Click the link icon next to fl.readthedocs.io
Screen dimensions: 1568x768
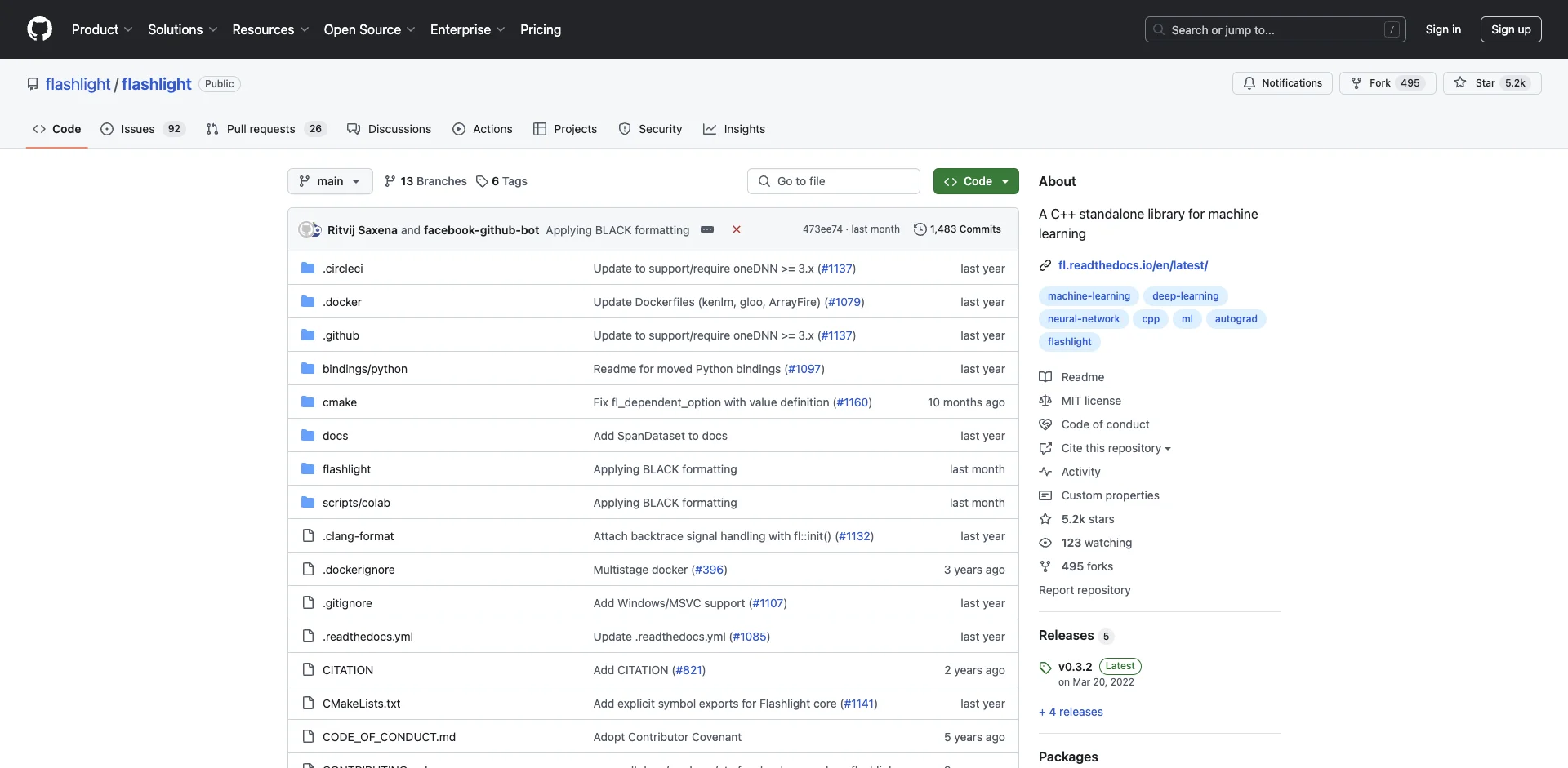(x=1045, y=265)
